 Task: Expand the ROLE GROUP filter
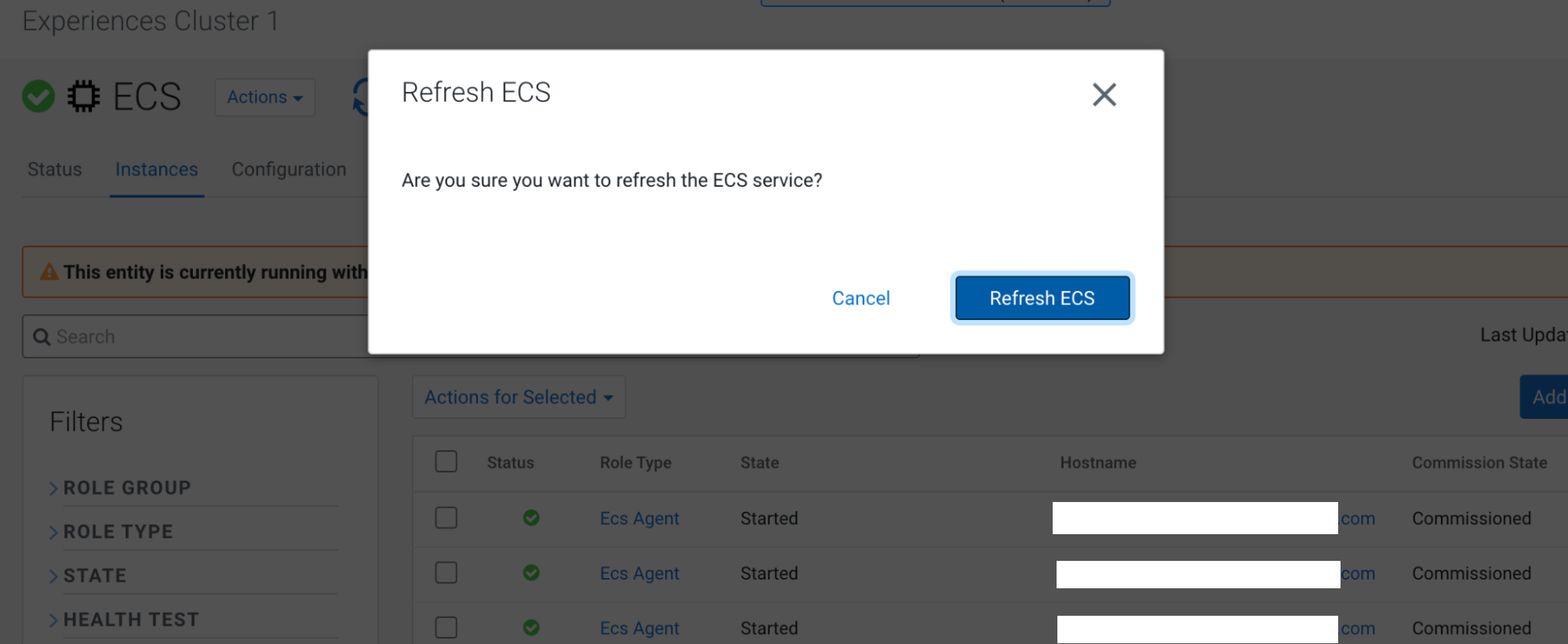coord(126,488)
